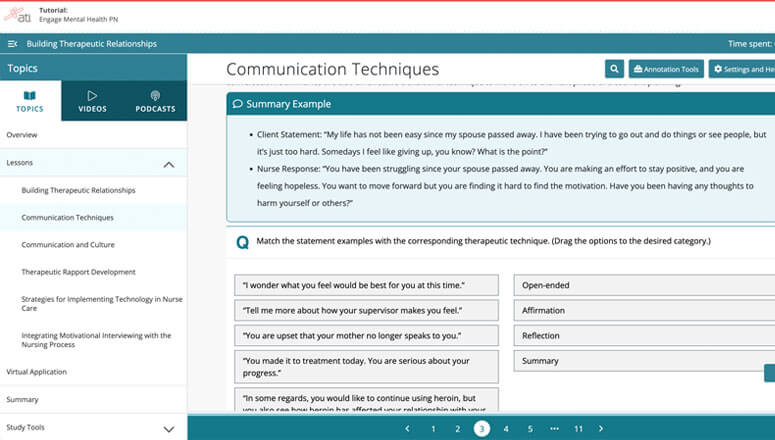This screenshot has width=775, height=440.
Task: Jump to page 5
Action: coord(530,429)
